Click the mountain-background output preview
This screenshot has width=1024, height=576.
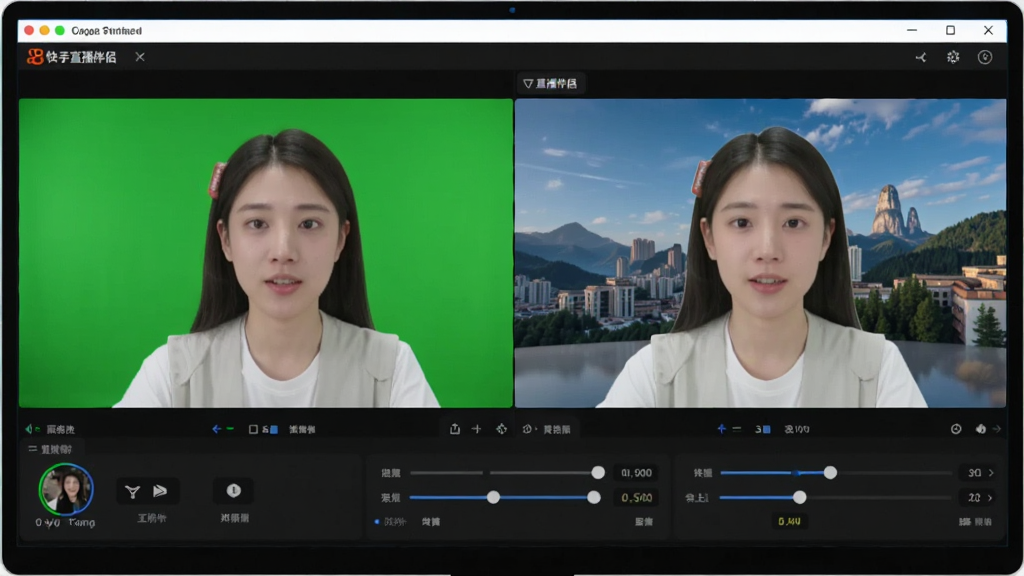point(760,253)
